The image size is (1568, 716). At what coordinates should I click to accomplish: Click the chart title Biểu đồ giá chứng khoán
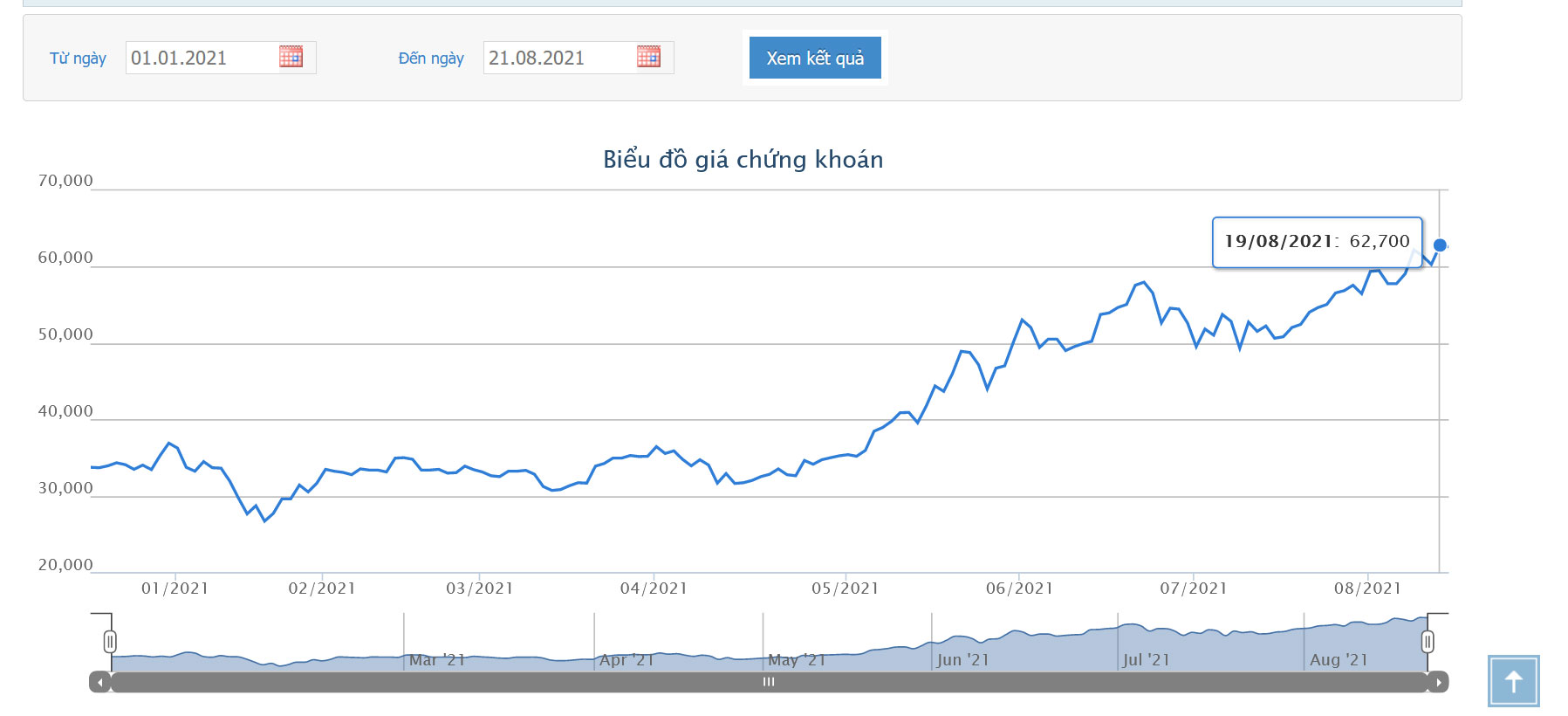point(743,159)
